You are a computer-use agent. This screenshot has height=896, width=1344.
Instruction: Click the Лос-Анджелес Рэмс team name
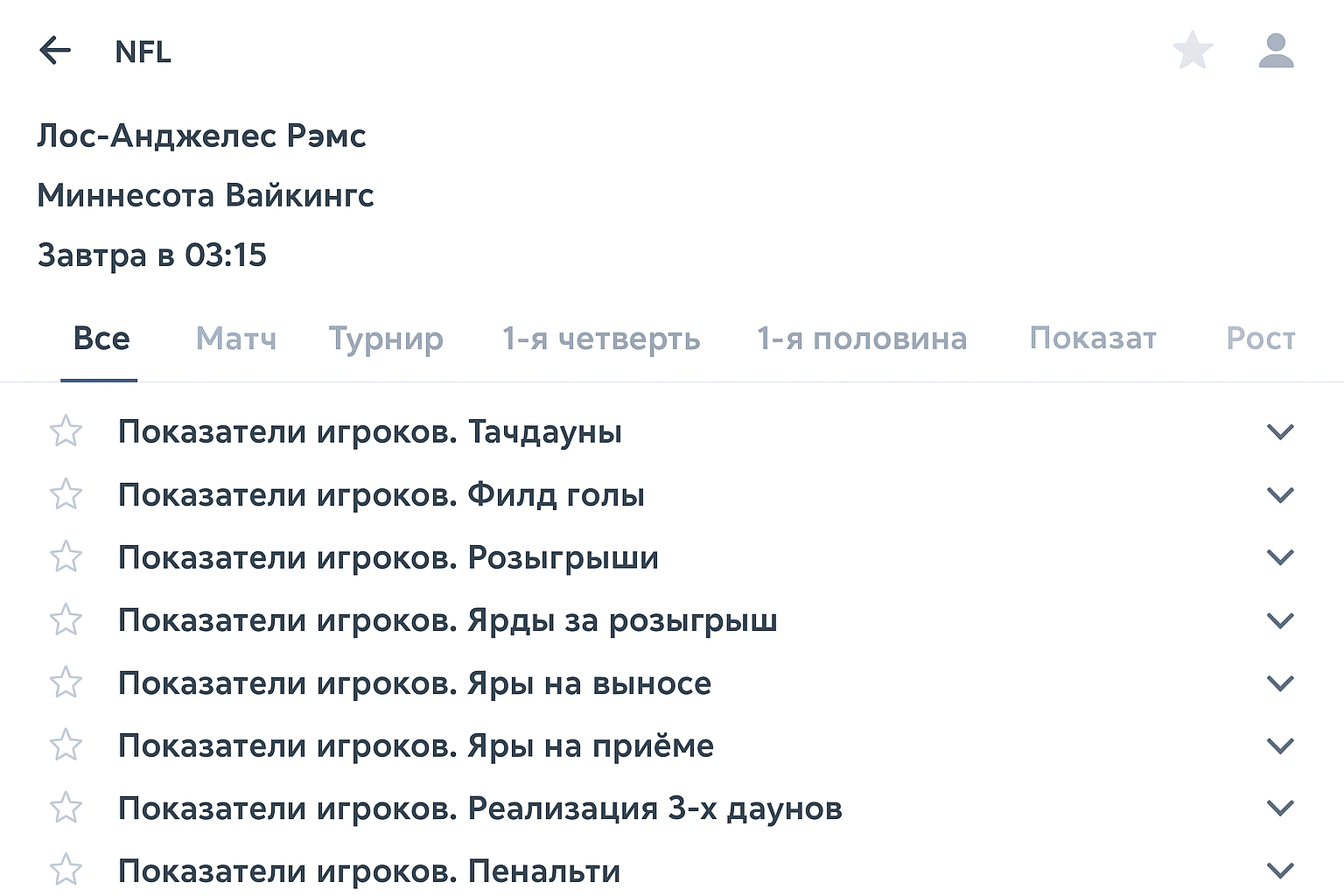click(201, 136)
